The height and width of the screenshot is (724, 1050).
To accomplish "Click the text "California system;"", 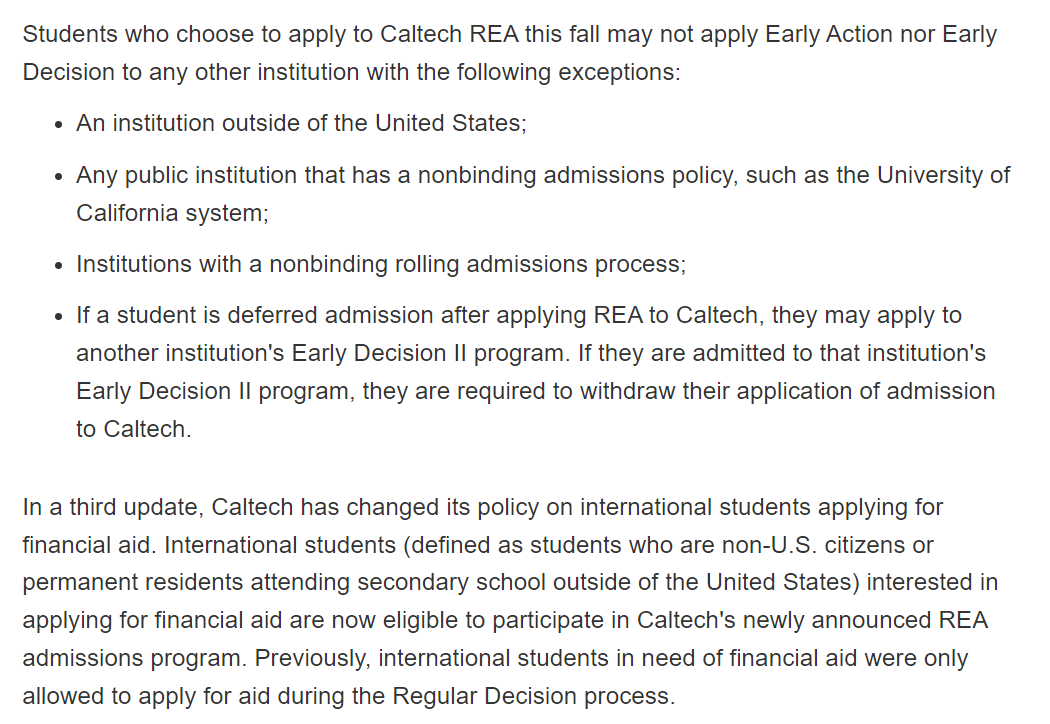I will pyautogui.click(x=172, y=213).
